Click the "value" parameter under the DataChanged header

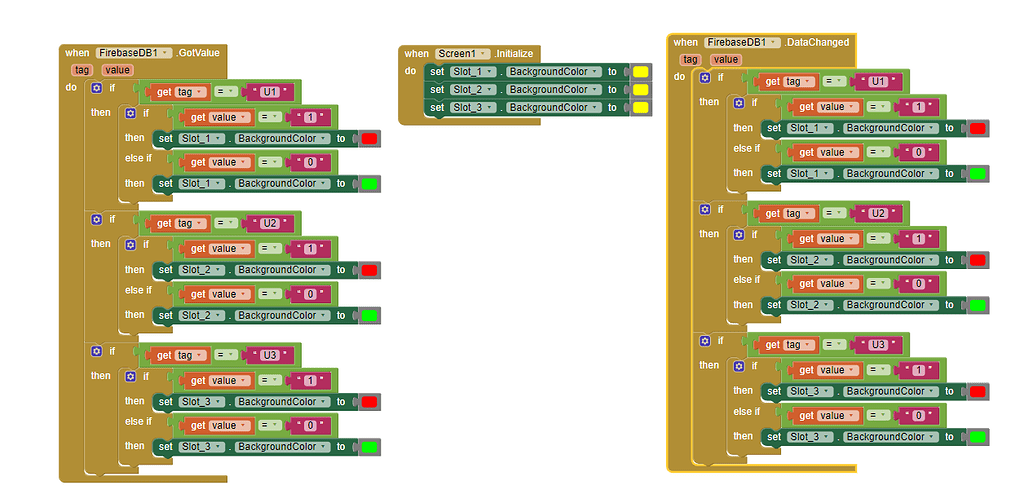[725, 59]
